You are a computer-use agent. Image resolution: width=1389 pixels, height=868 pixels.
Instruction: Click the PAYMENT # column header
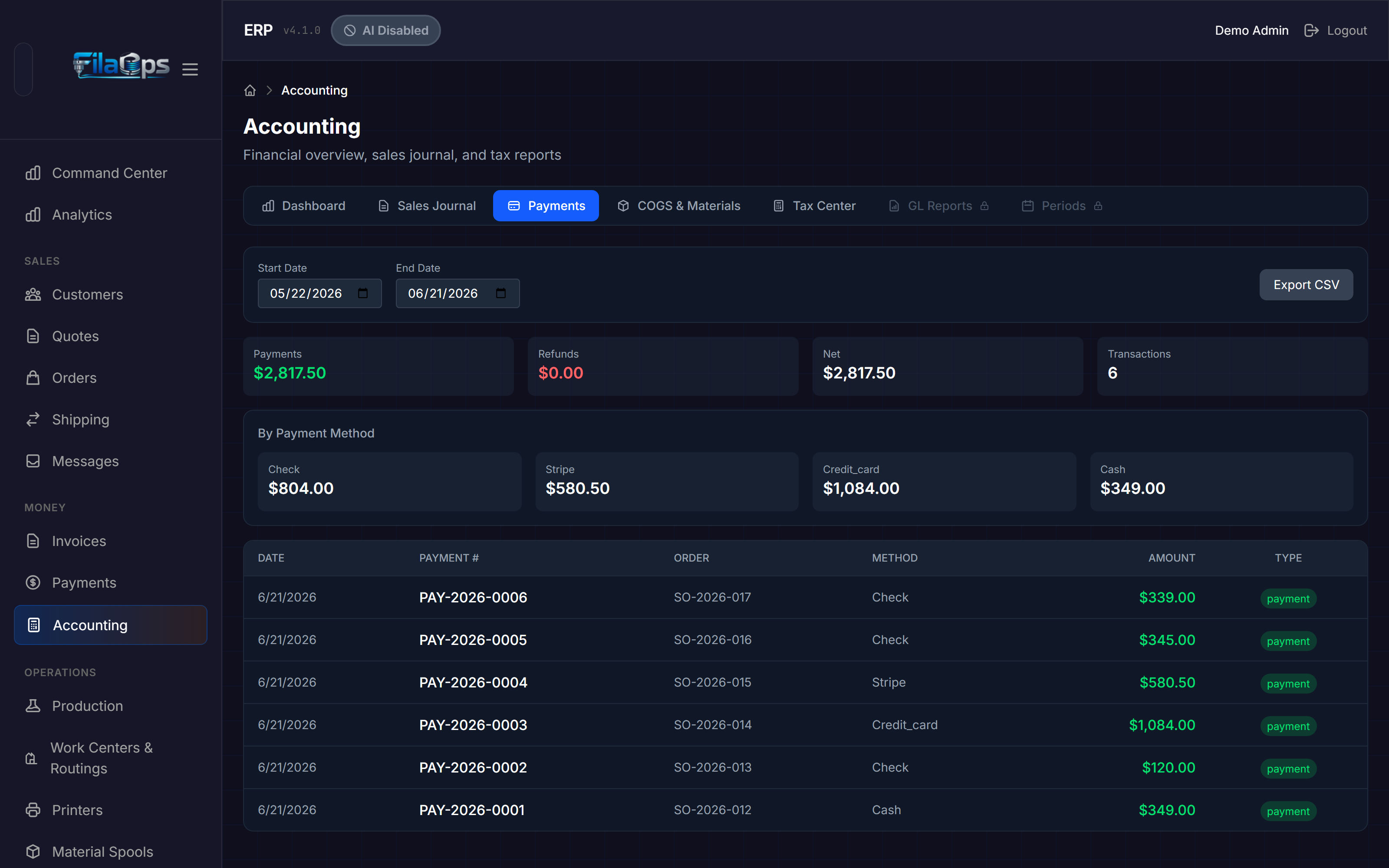[x=449, y=558]
